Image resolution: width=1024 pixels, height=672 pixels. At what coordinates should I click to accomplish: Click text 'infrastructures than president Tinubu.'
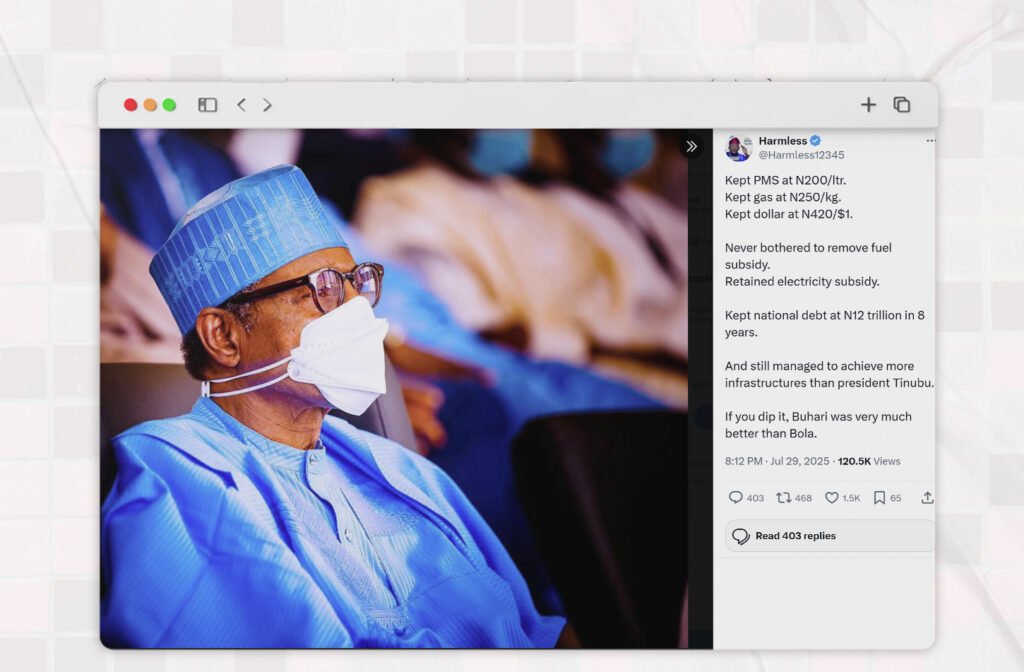829,383
